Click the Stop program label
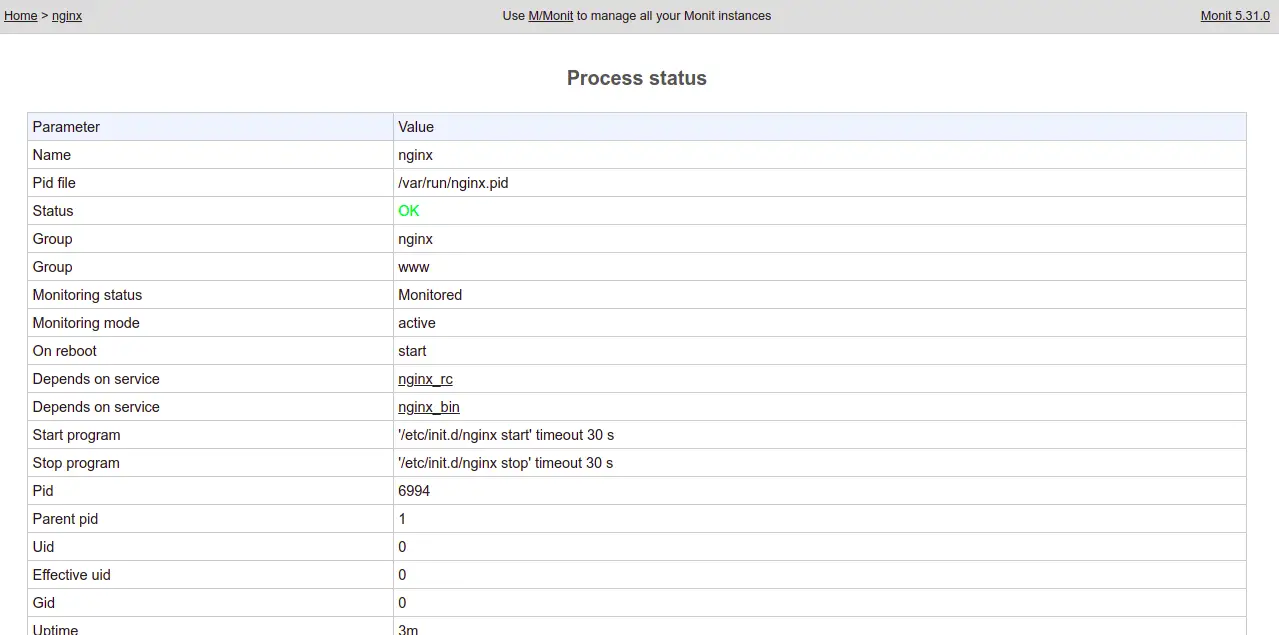Viewport: 1279px width, 635px height. click(76, 463)
